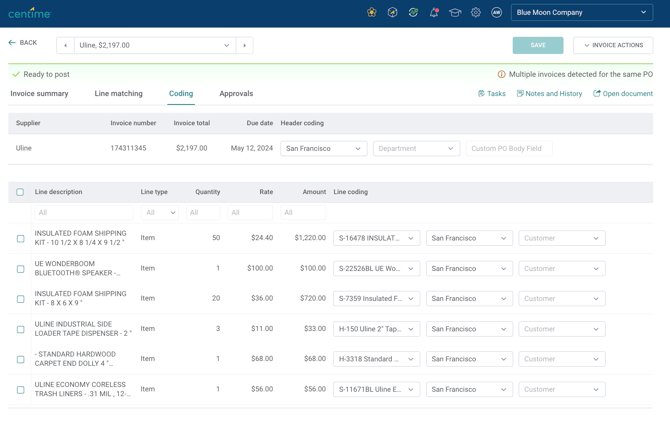The image size is (670, 421).
Task: Click Amount filter field
Action: 303,212
